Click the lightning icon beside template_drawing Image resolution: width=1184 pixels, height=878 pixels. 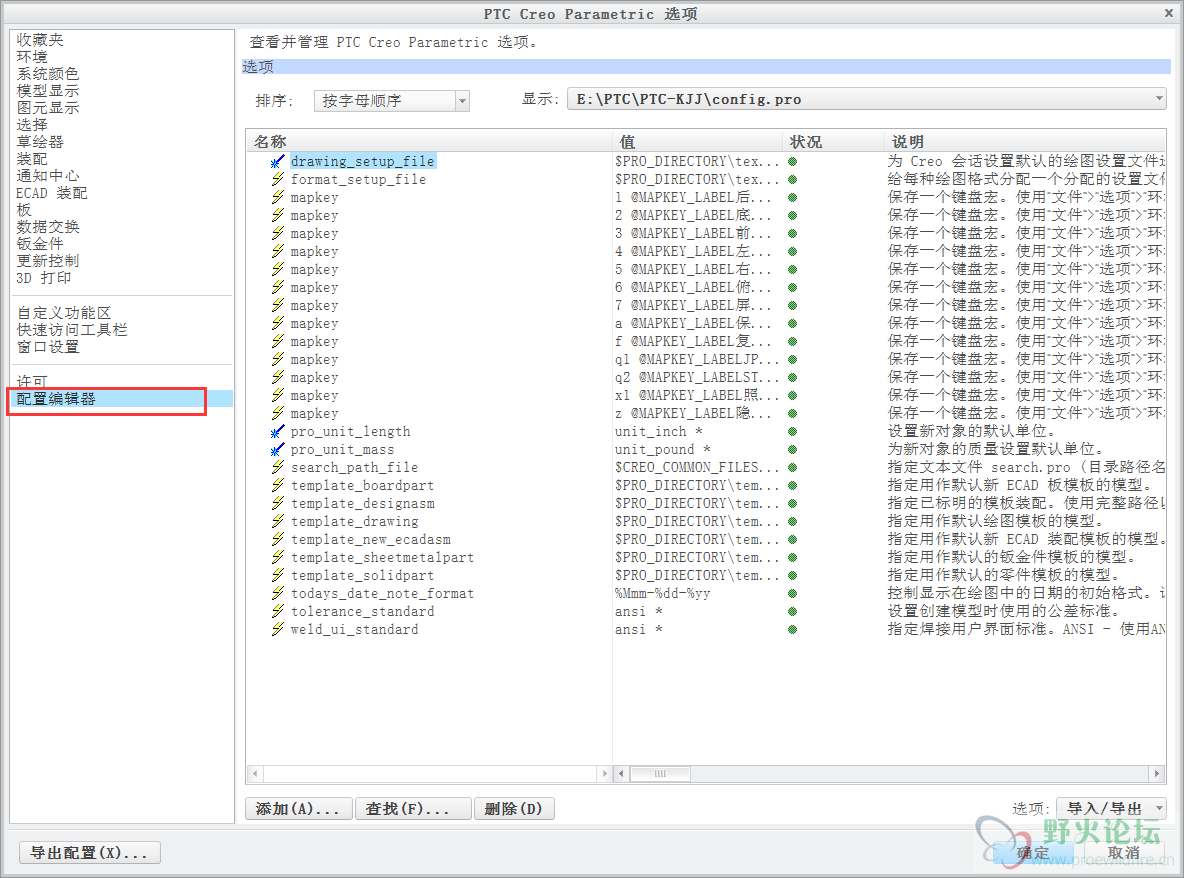pos(278,522)
